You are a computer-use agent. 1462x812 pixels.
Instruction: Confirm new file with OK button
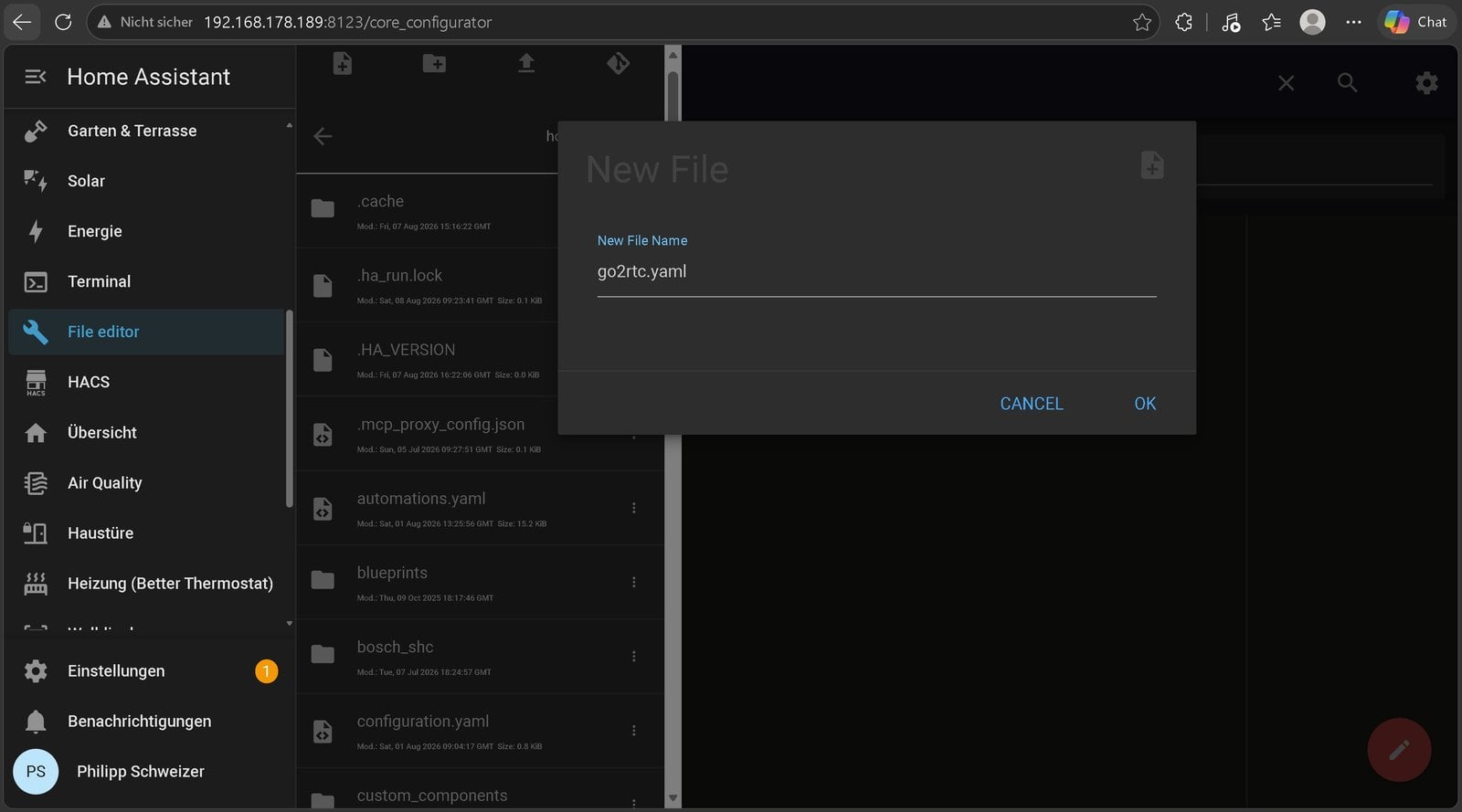(x=1145, y=403)
